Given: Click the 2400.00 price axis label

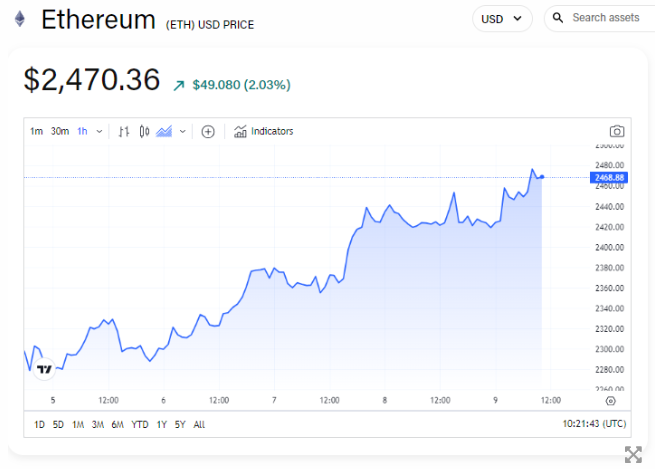Looking at the screenshot, I should (609, 248).
